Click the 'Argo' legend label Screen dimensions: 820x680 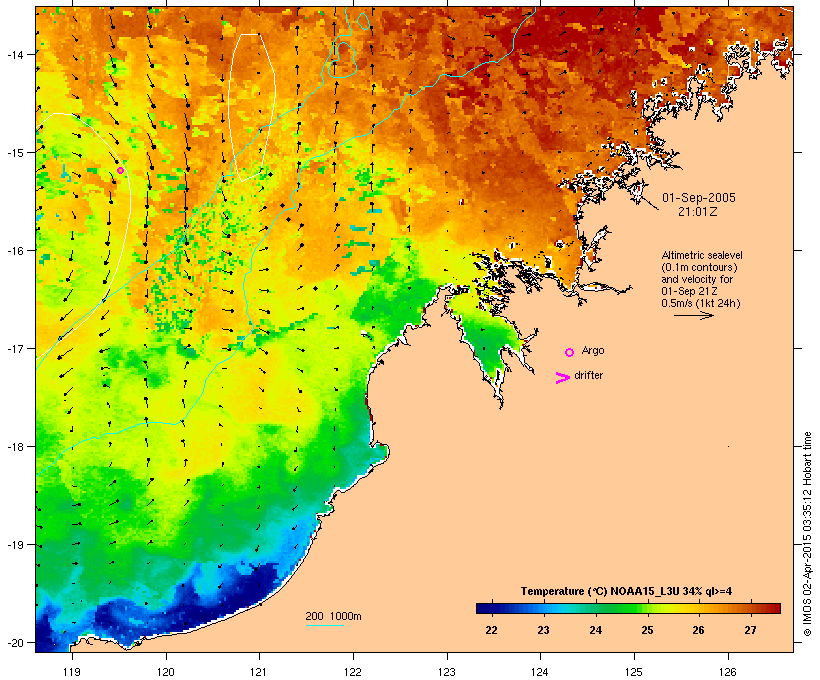coord(593,350)
